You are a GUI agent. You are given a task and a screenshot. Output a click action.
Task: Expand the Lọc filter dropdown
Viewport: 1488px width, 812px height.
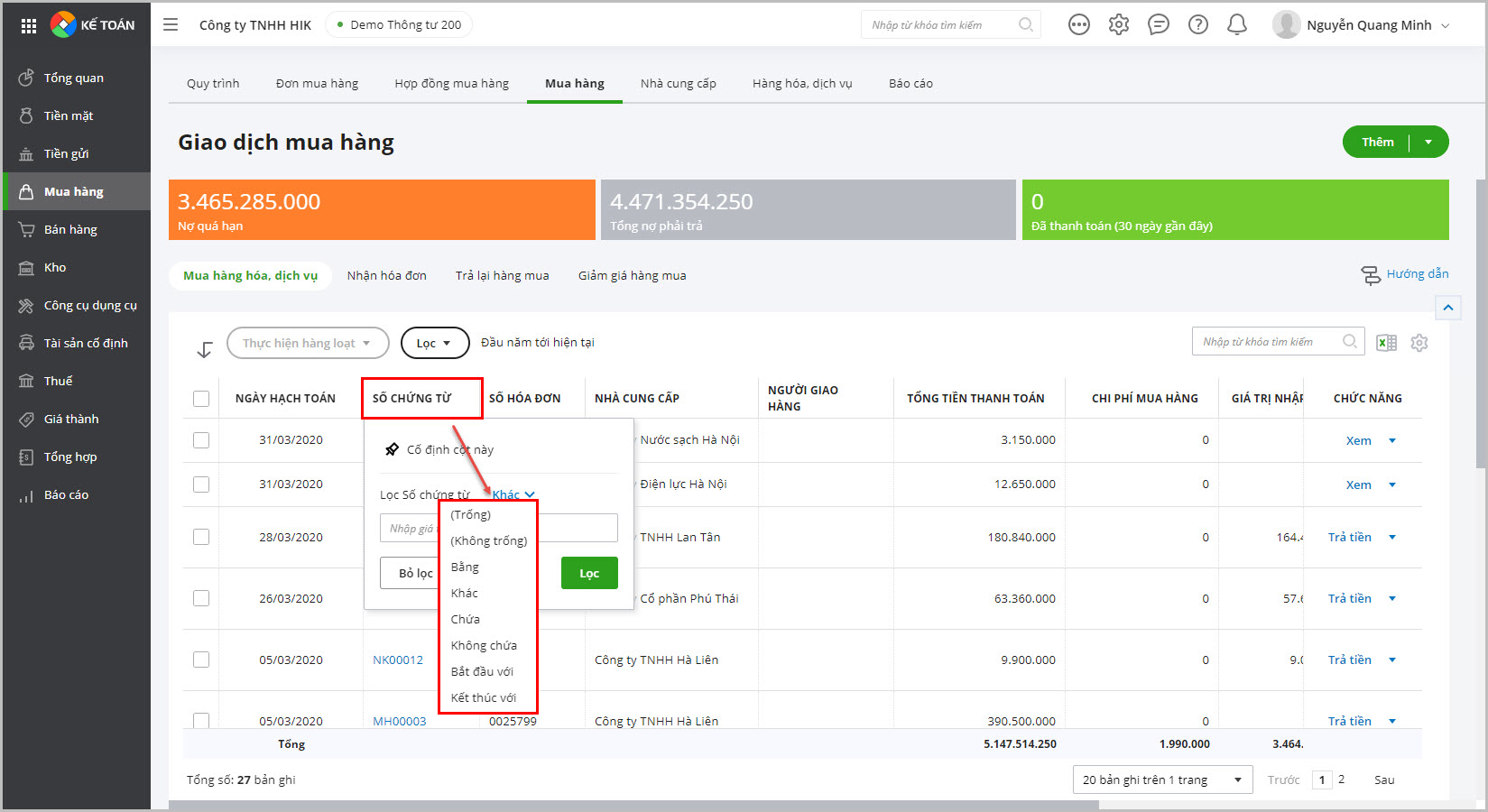pyautogui.click(x=434, y=343)
